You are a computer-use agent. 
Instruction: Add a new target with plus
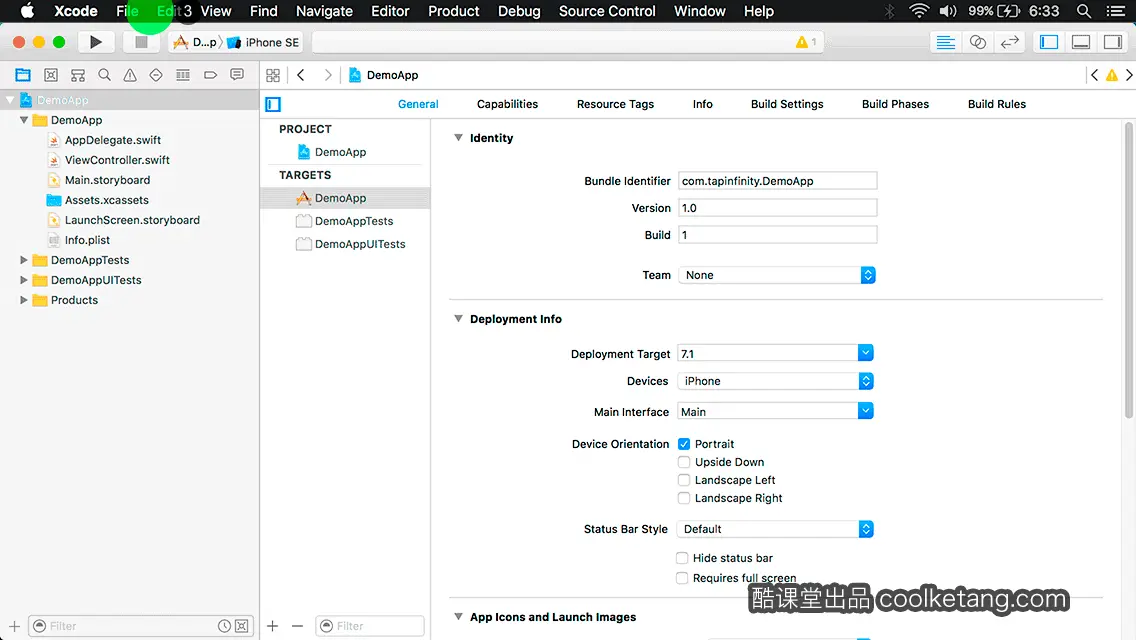272,626
